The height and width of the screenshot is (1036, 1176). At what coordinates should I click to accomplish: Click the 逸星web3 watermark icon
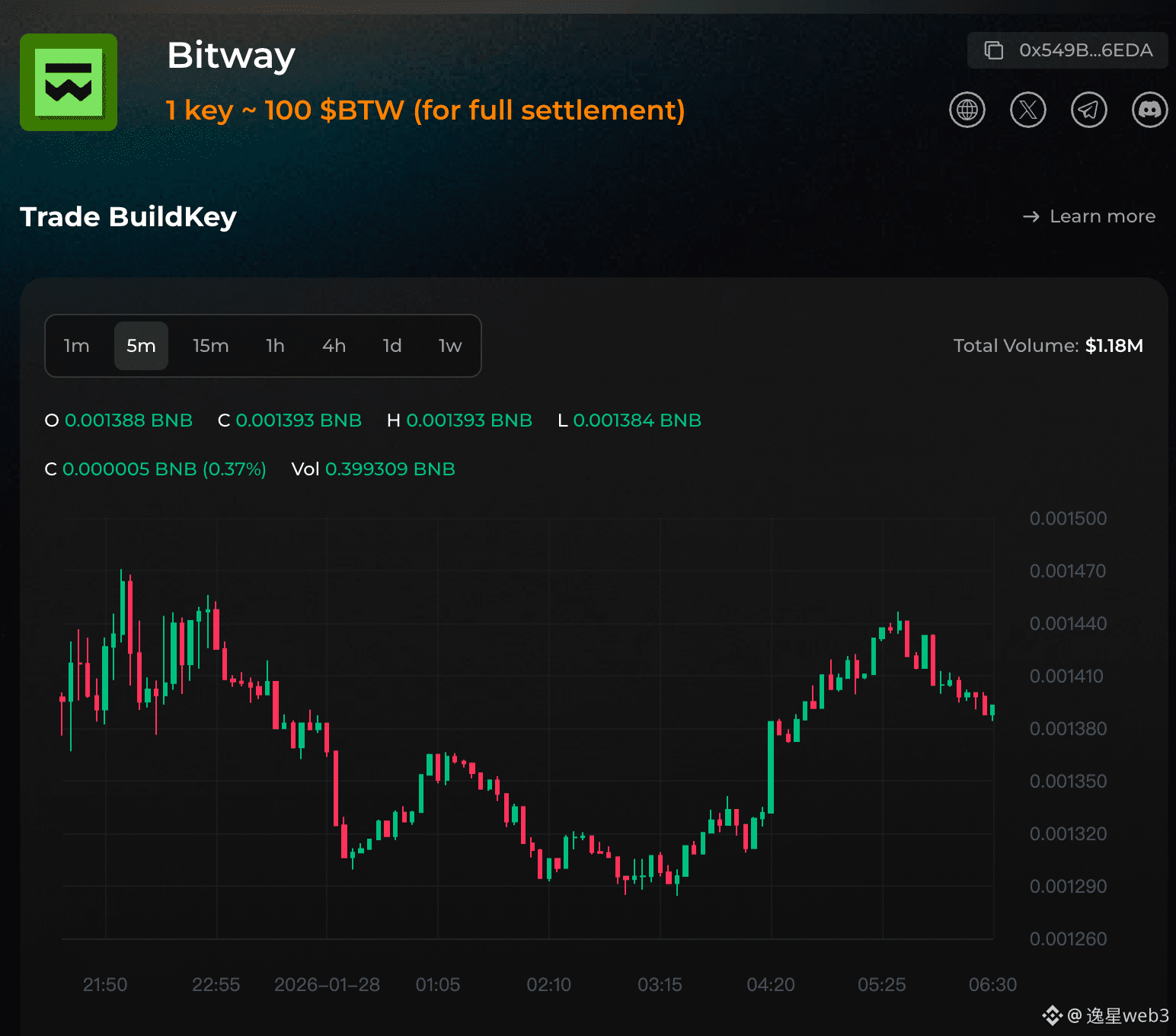pyautogui.click(x=1052, y=1014)
